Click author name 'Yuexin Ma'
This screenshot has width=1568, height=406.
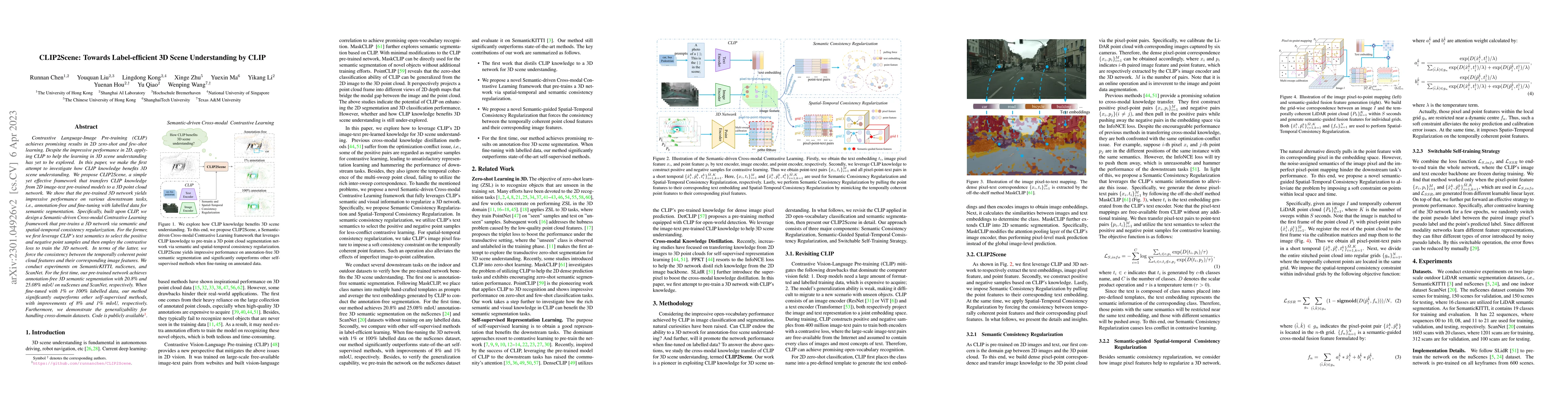[225, 77]
